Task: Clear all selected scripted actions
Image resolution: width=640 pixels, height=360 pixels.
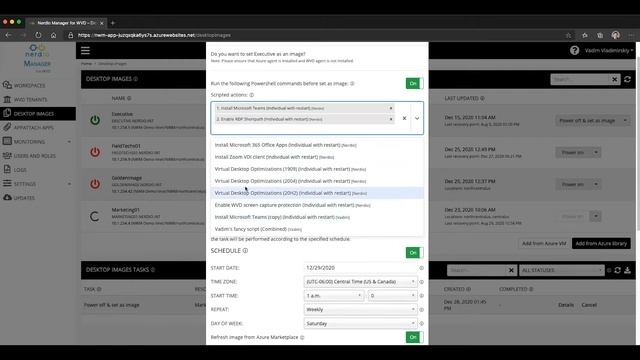Action: click(404, 118)
